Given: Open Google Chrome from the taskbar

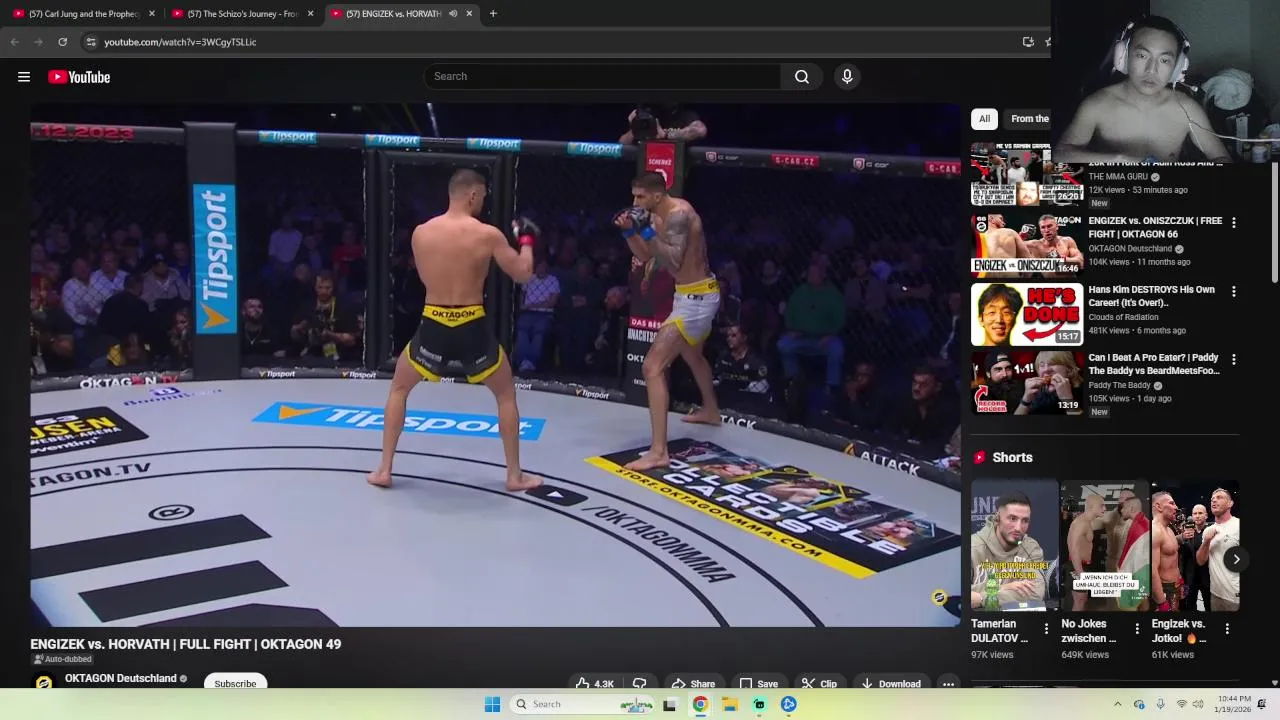Looking at the screenshot, I should pos(700,704).
